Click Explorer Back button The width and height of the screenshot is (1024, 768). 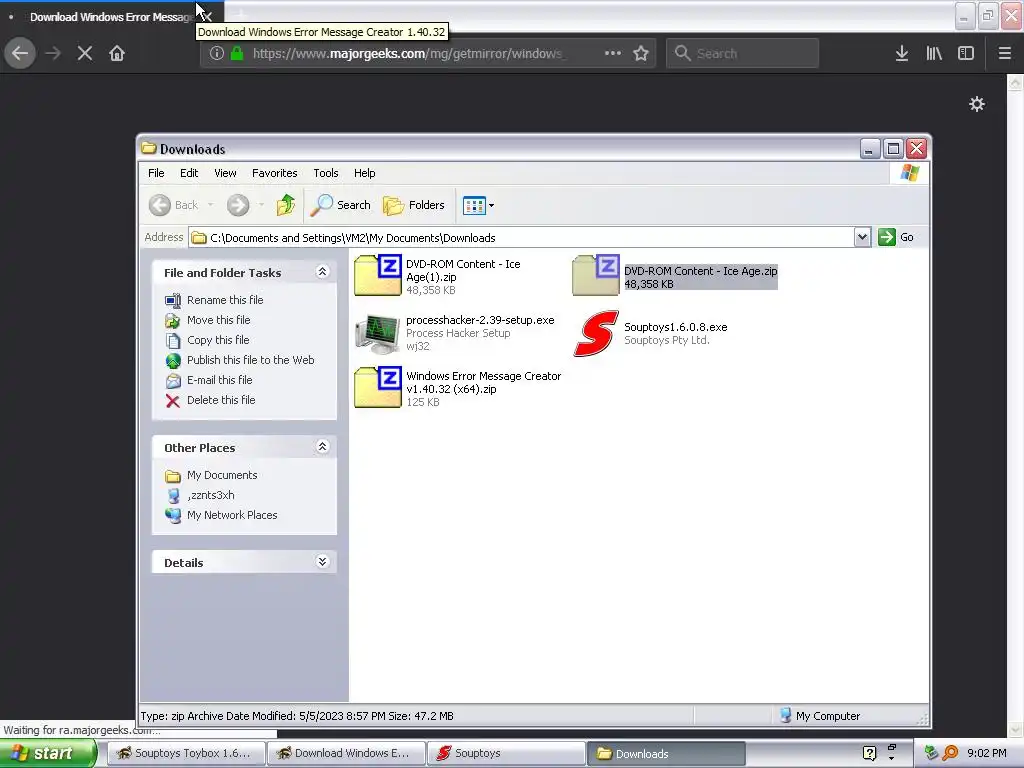tap(173, 205)
